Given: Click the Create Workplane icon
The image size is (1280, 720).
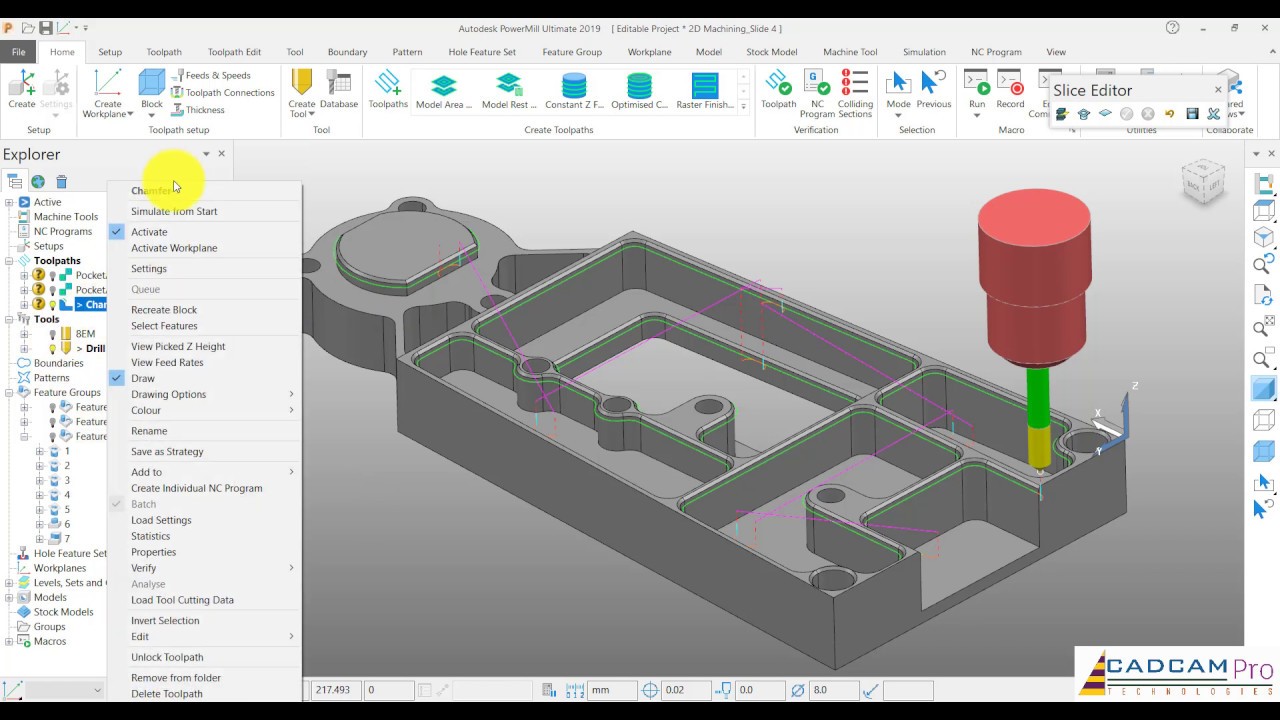Looking at the screenshot, I should coord(108,93).
